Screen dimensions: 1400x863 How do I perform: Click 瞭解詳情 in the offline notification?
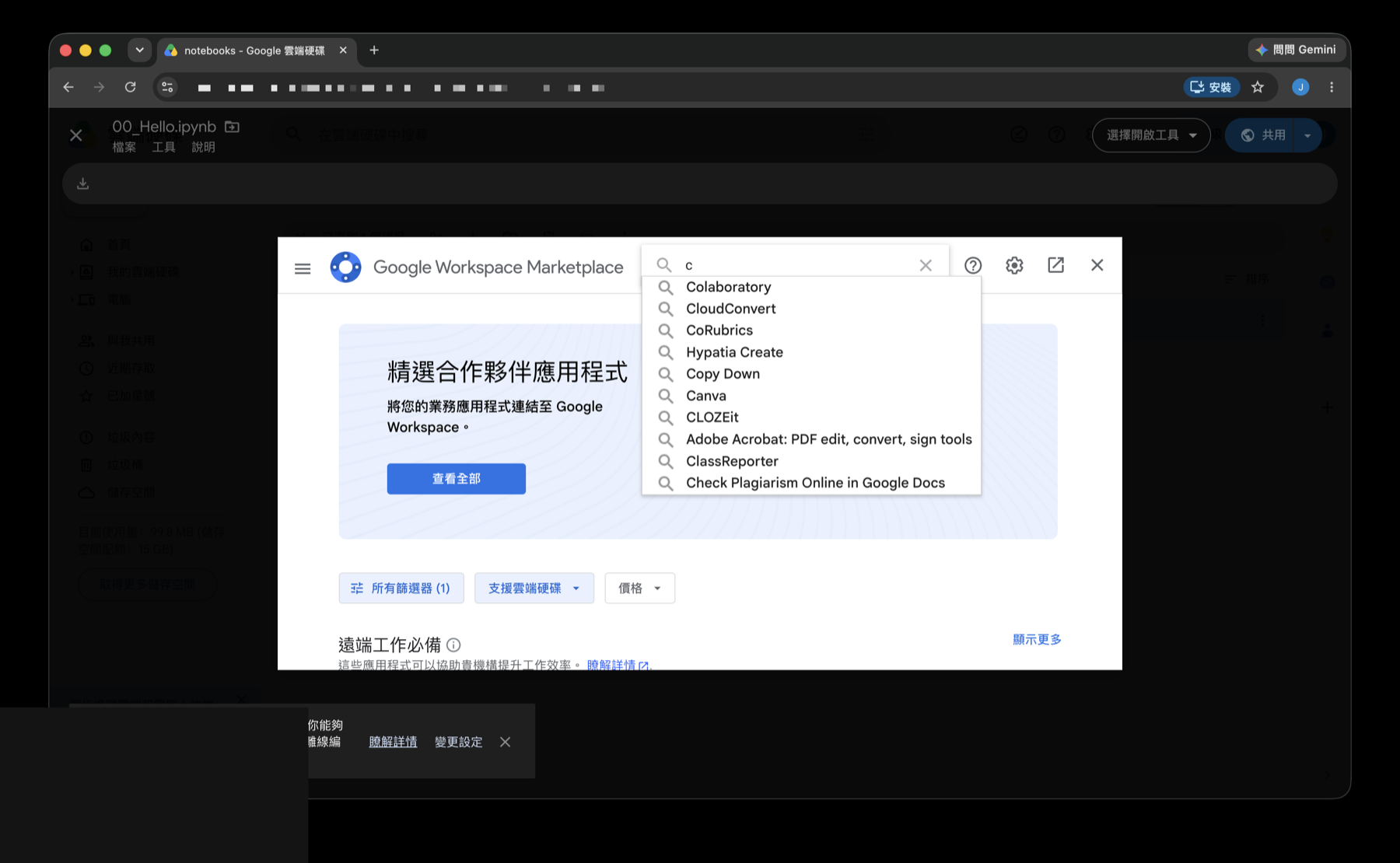tap(393, 742)
